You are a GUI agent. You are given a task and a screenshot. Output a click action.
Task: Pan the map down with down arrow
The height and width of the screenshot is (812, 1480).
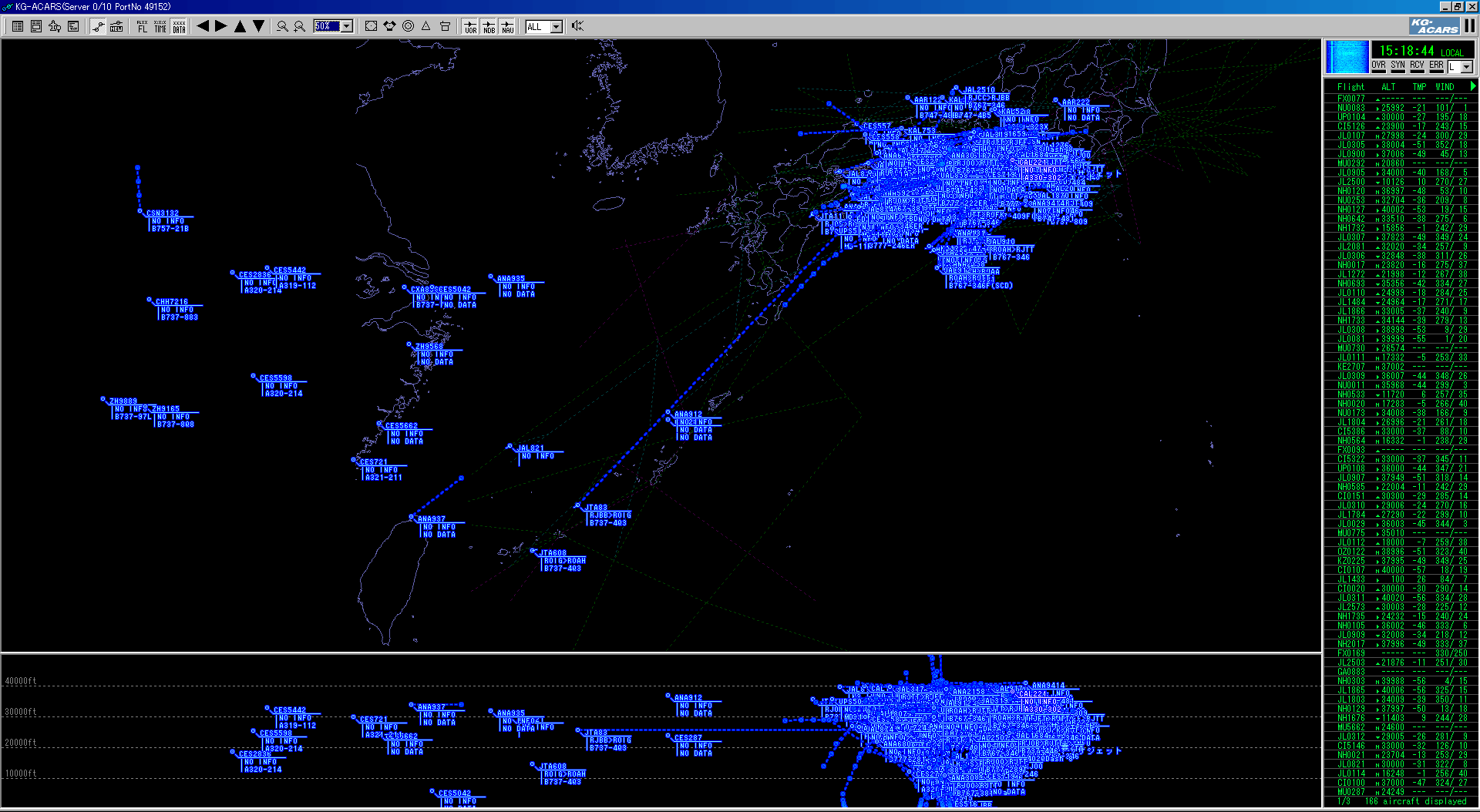[x=259, y=26]
